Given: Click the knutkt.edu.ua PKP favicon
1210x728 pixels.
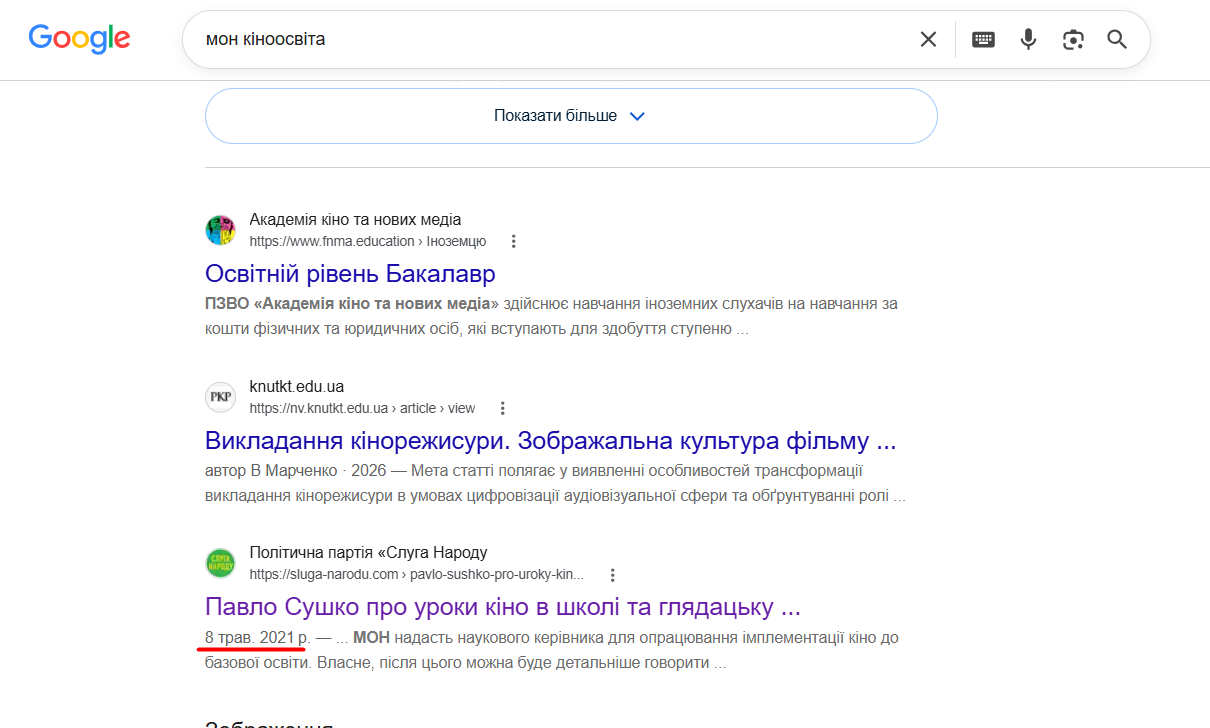Looking at the screenshot, I should point(220,397).
